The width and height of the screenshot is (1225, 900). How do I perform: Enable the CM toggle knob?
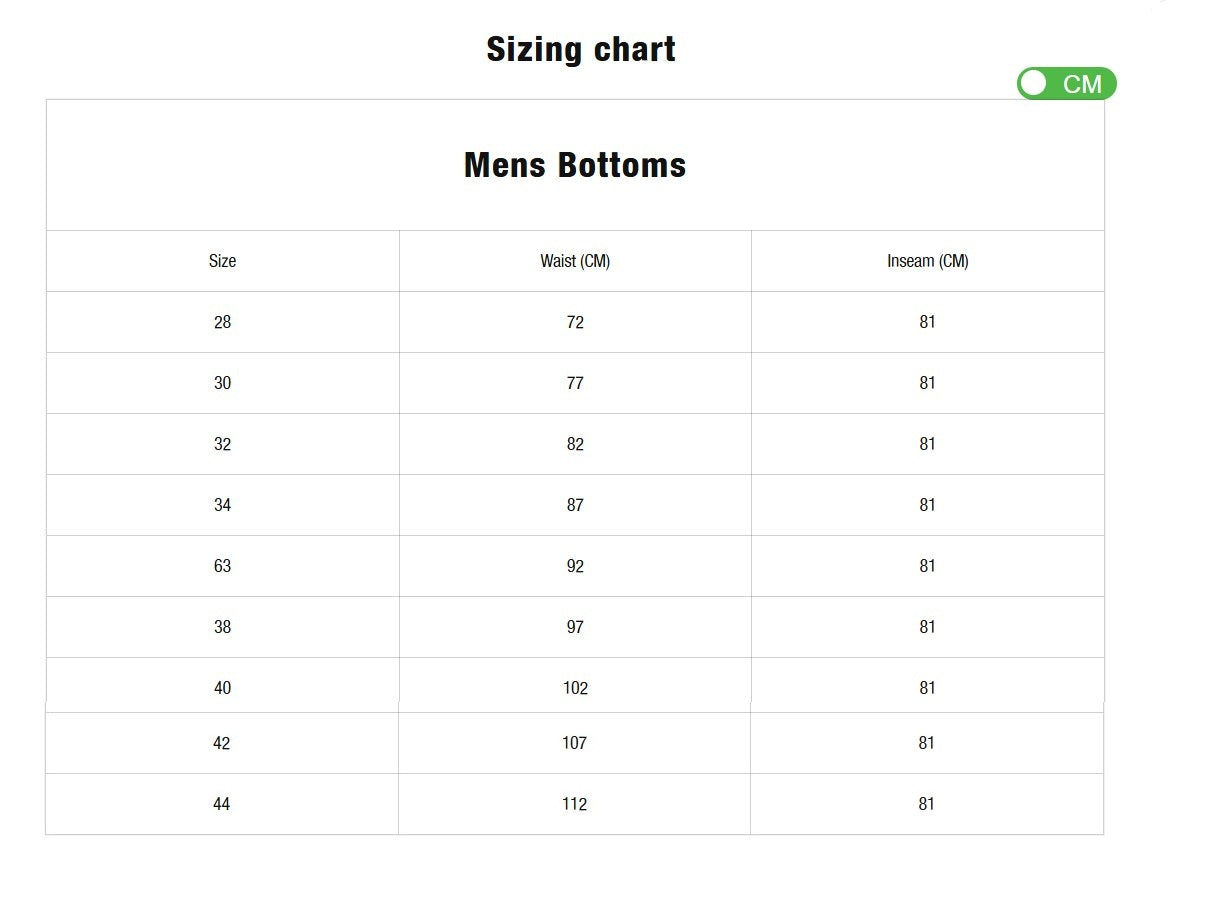click(x=1033, y=83)
